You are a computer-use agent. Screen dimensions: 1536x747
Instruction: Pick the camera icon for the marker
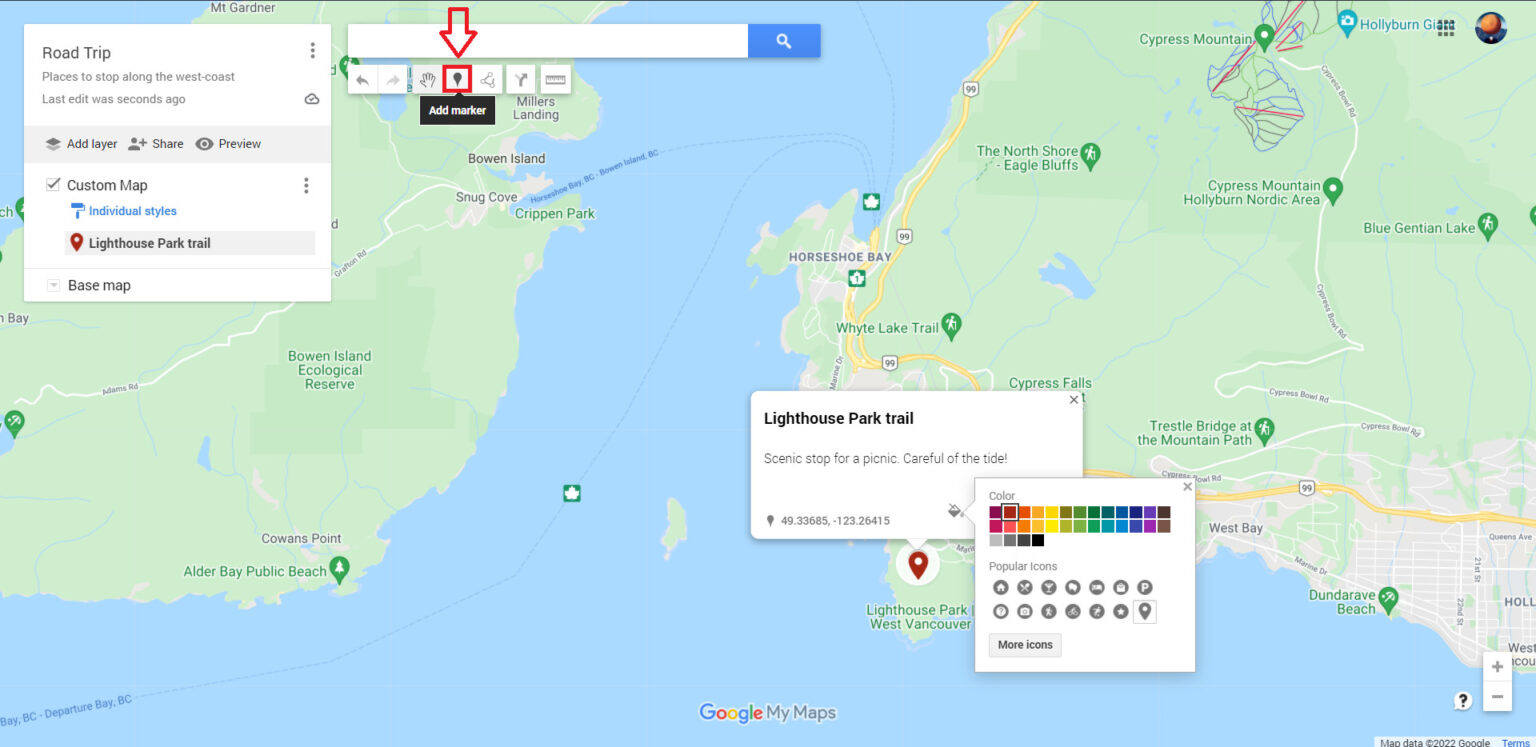click(x=1024, y=611)
